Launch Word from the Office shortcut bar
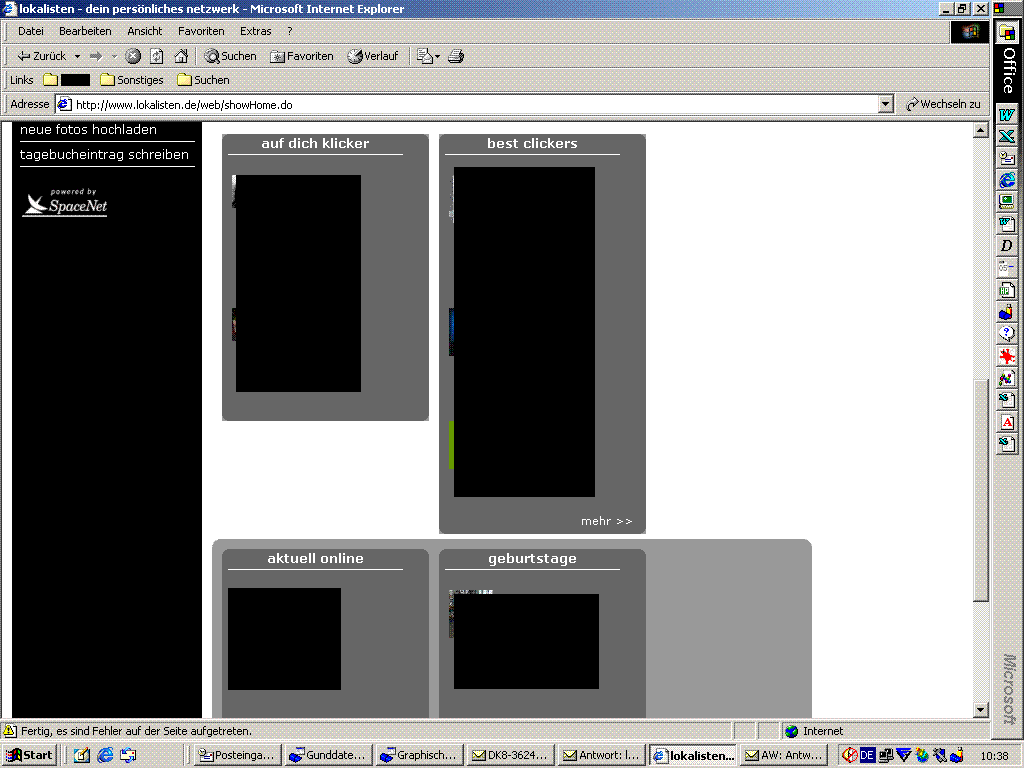Screen dimensions: 1024x768 pos(1006,114)
